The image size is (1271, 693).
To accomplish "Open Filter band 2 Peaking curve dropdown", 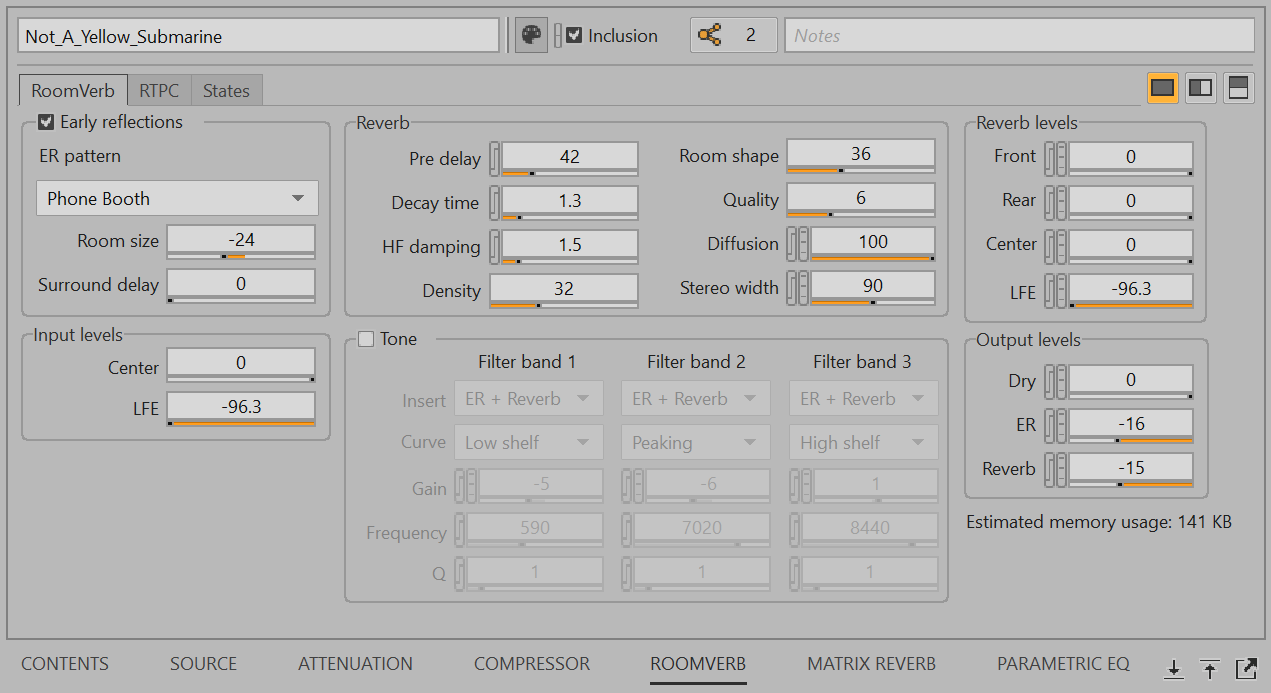I will pos(695,443).
